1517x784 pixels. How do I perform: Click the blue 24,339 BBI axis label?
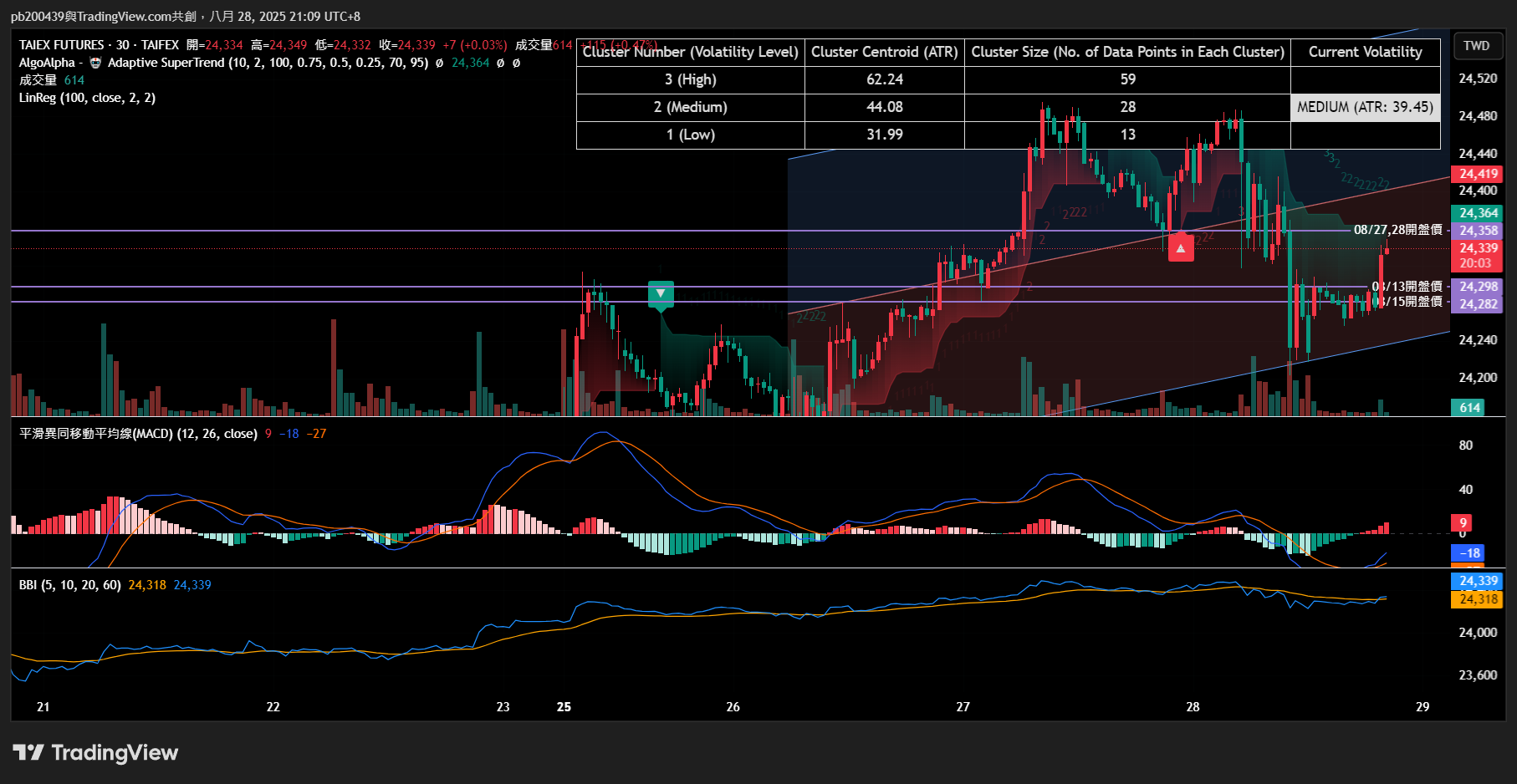tap(1477, 581)
